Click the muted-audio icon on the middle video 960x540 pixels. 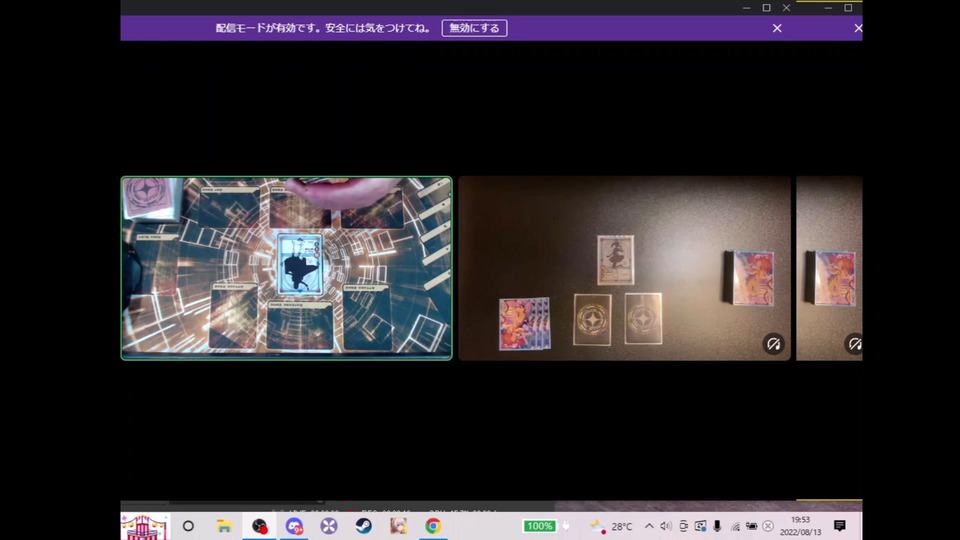pyautogui.click(x=773, y=344)
